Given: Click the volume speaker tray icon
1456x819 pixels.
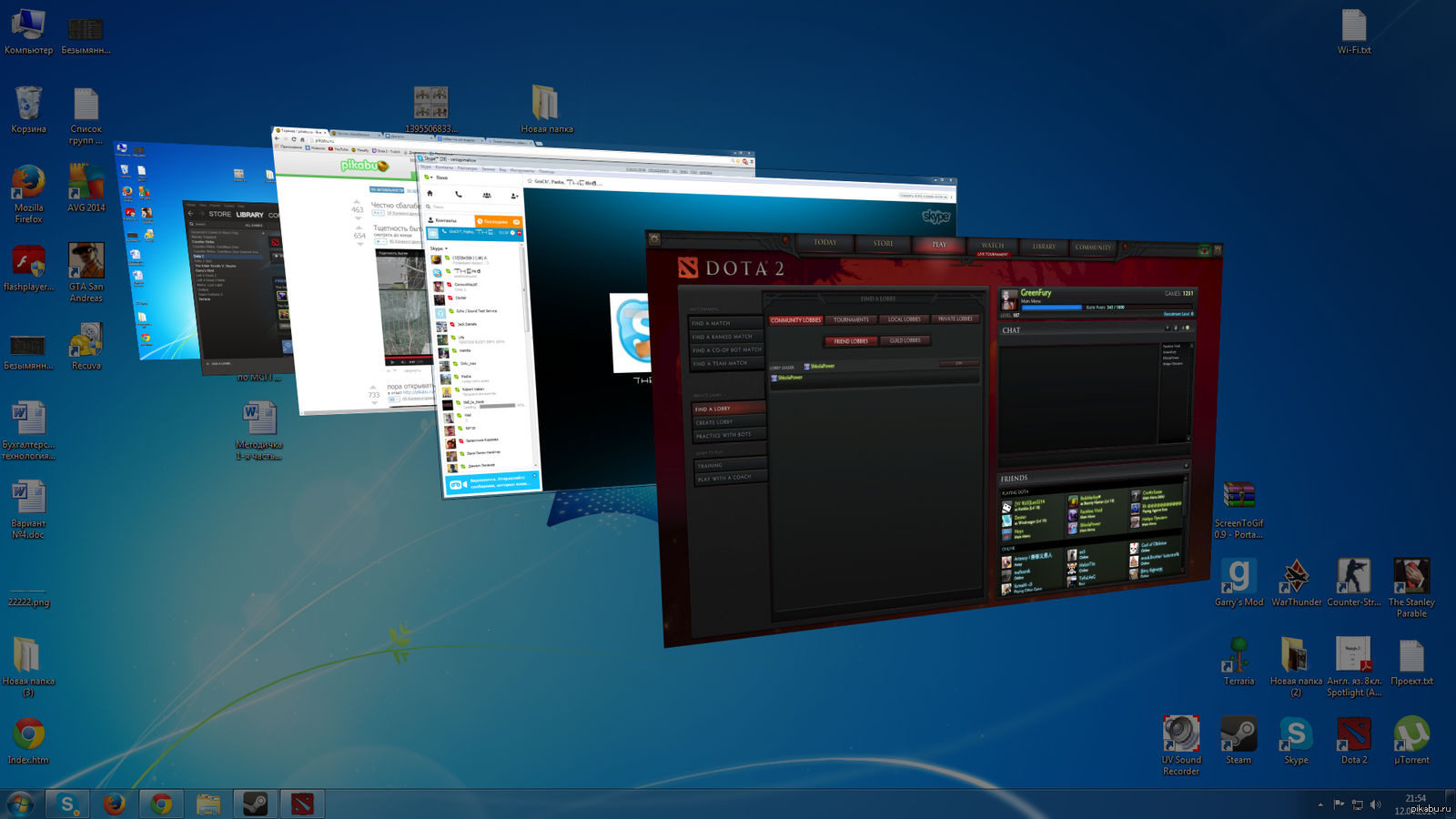Looking at the screenshot, I should [x=1375, y=804].
